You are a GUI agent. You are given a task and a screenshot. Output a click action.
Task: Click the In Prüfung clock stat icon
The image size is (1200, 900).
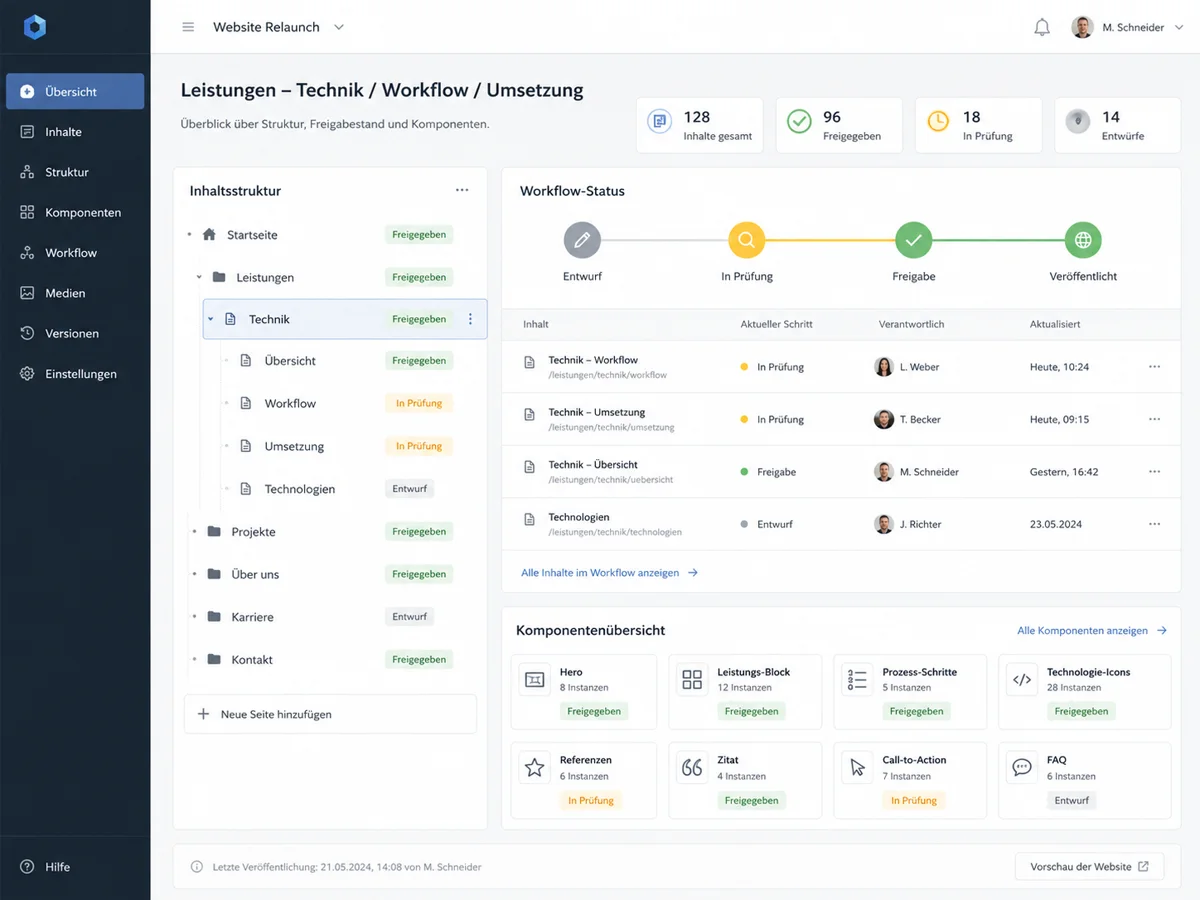pyautogui.click(x=938, y=122)
